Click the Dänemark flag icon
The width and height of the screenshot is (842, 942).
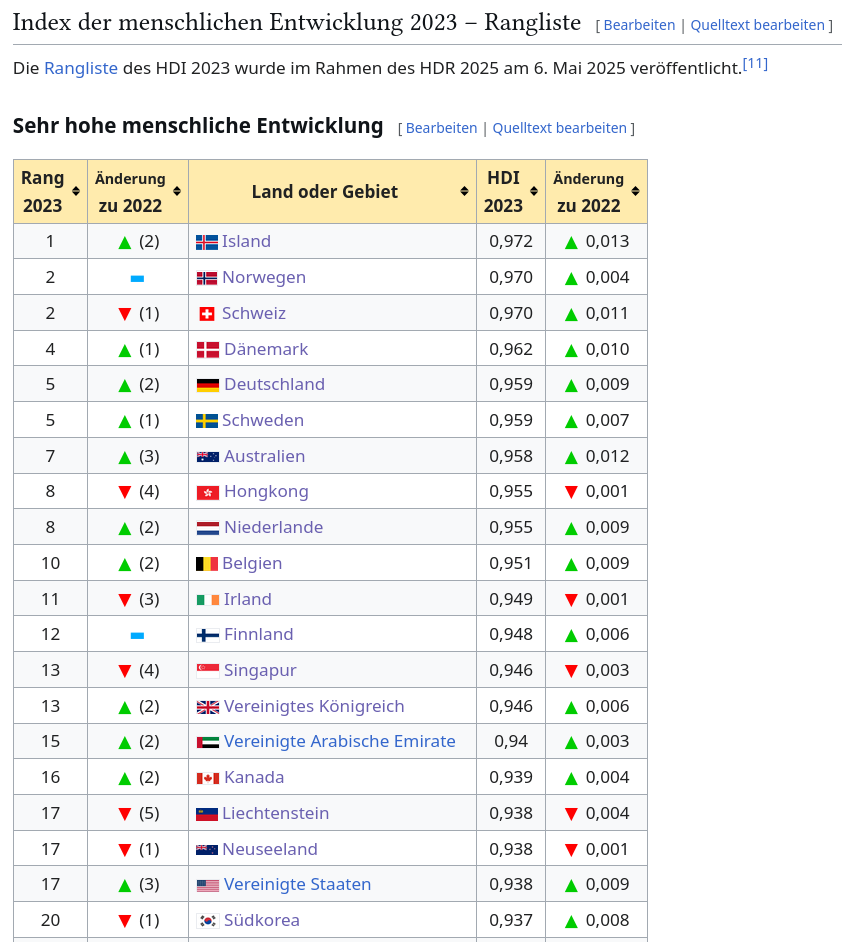pyautogui.click(x=208, y=350)
